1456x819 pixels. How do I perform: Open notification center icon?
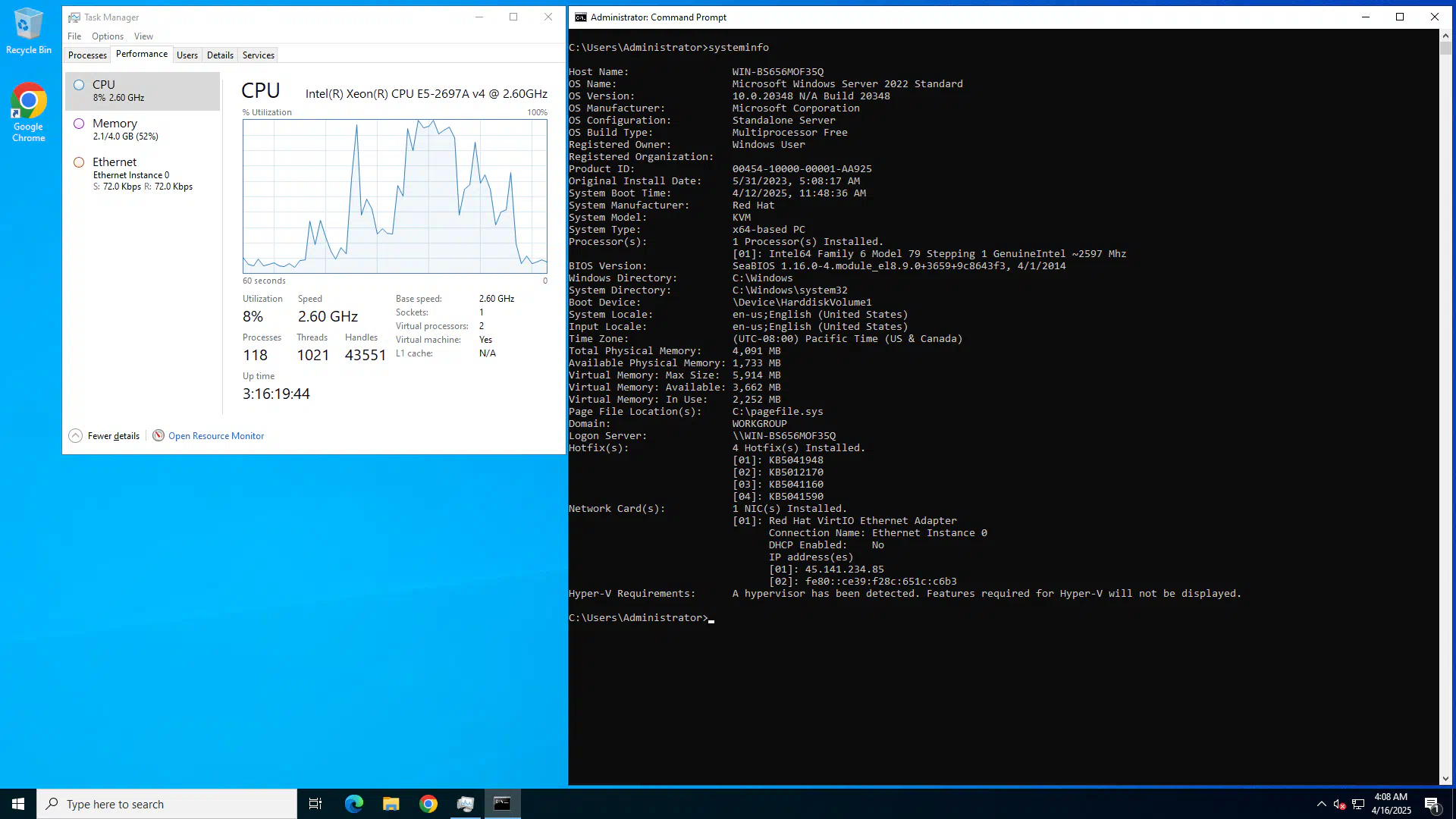1432,805
